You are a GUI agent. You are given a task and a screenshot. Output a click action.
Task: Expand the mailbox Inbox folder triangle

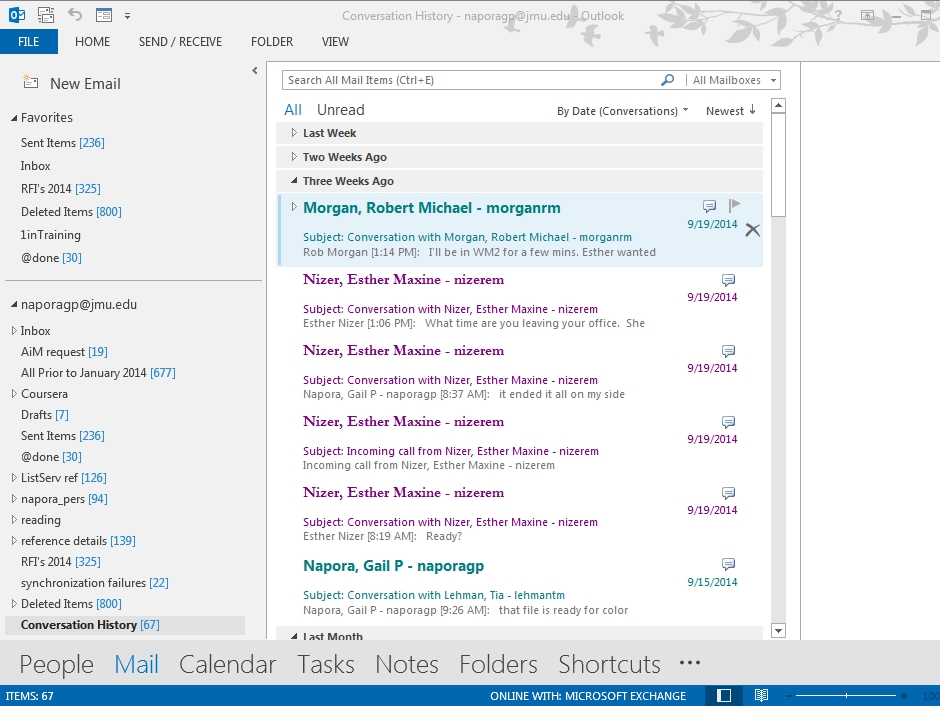(14, 331)
